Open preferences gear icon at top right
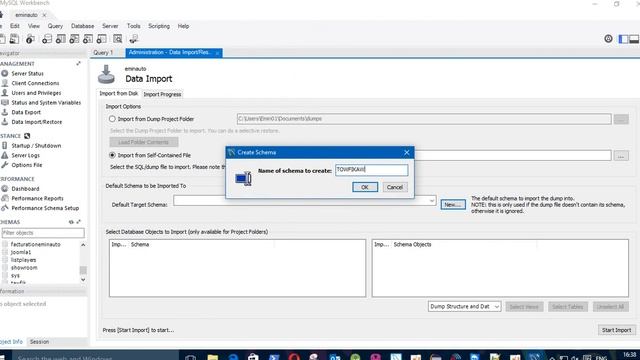Image resolution: width=640 pixels, height=360 pixels. click(608, 39)
